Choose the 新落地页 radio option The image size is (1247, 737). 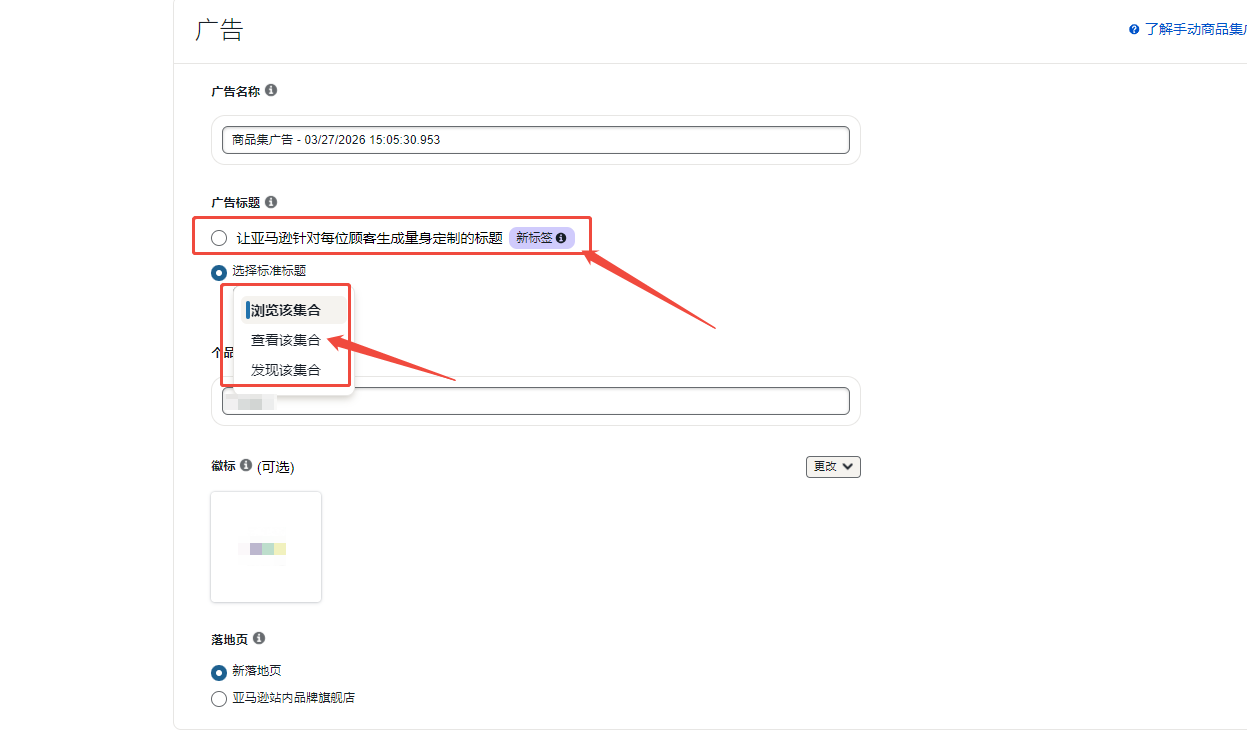point(219,672)
